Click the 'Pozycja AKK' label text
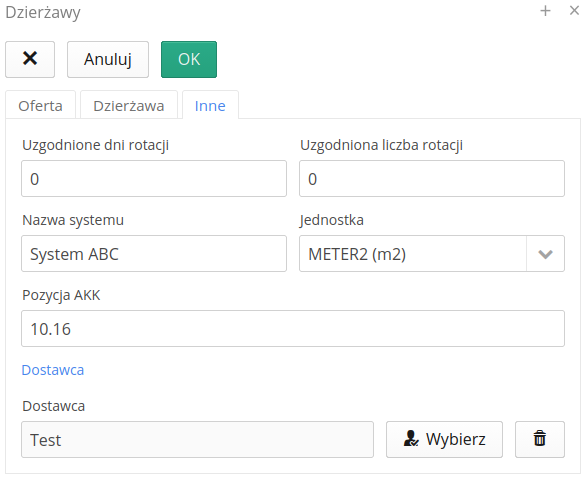Screen dimensions: 586x479 coord(61,295)
